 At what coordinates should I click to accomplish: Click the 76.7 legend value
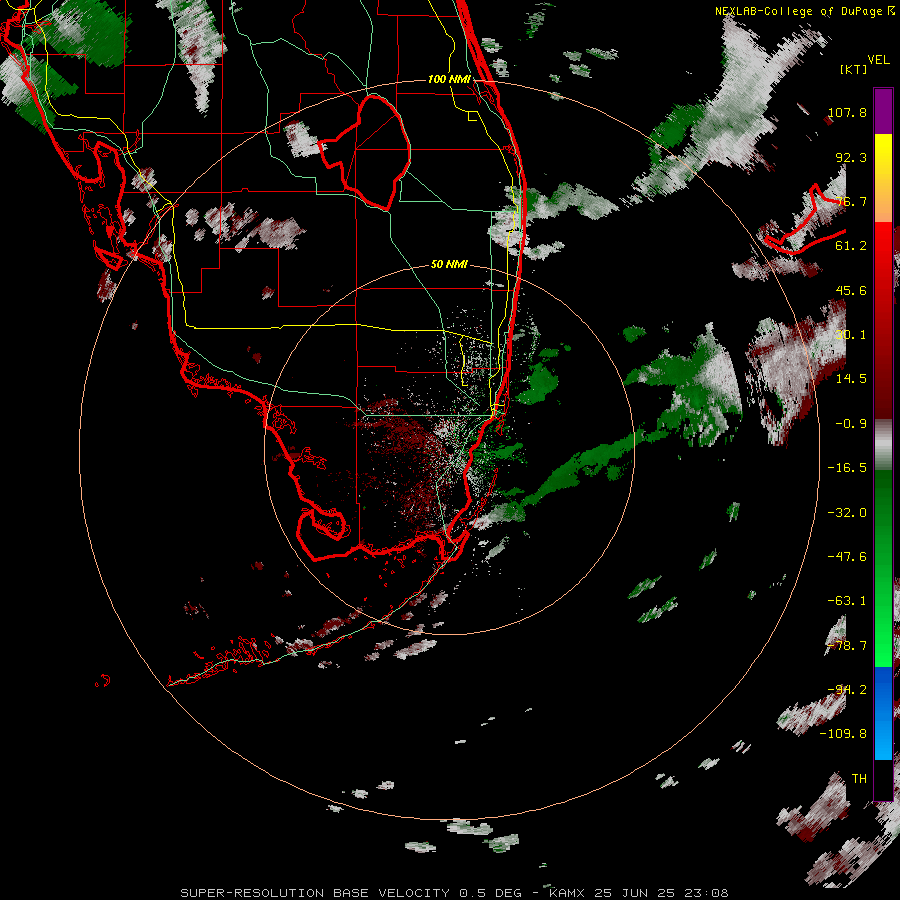pos(851,201)
